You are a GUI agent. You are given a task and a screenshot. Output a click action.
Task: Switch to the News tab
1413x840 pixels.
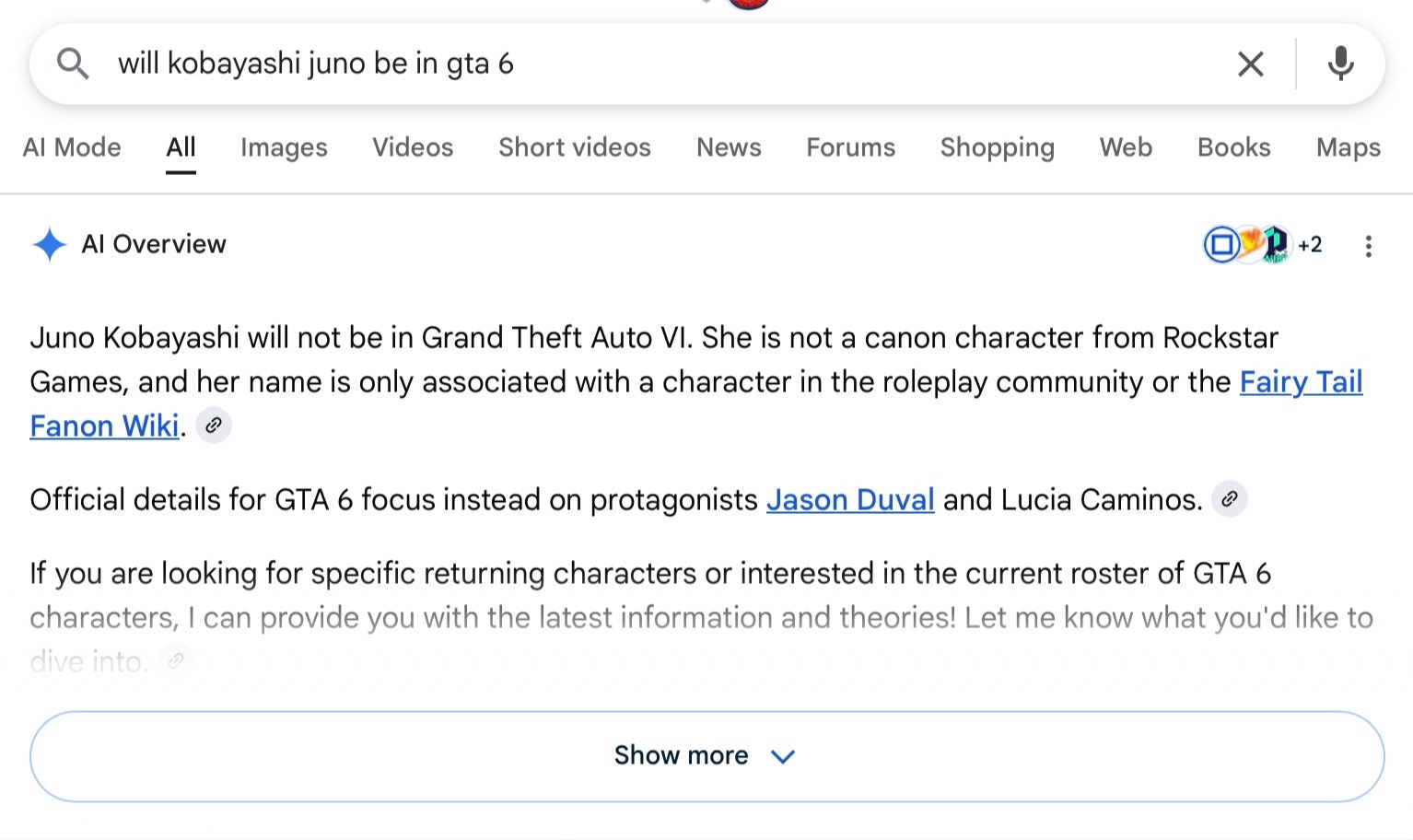[x=729, y=147]
